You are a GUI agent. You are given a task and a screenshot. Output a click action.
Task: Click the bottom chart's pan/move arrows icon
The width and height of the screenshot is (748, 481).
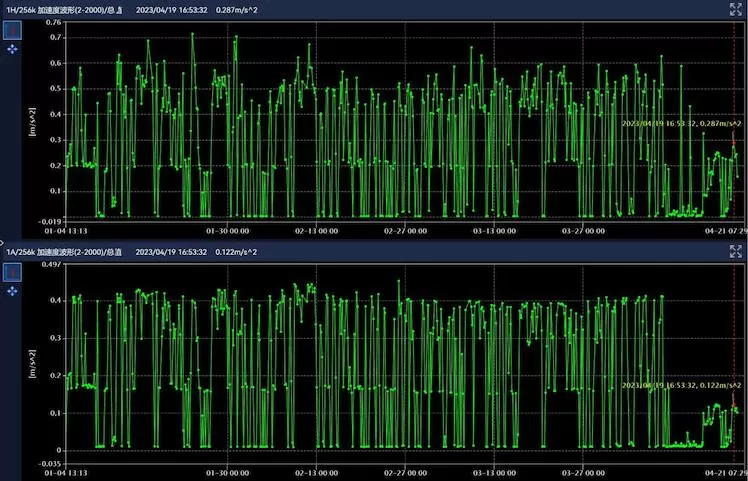13,291
